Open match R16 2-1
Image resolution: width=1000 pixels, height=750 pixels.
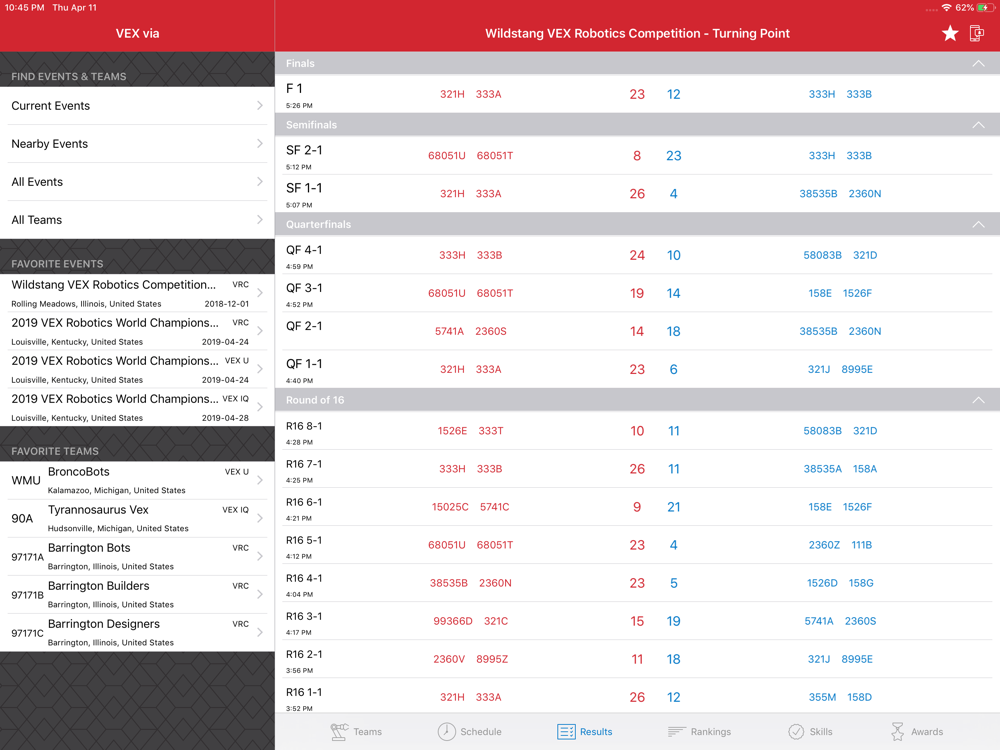pyautogui.click(x=637, y=659)
